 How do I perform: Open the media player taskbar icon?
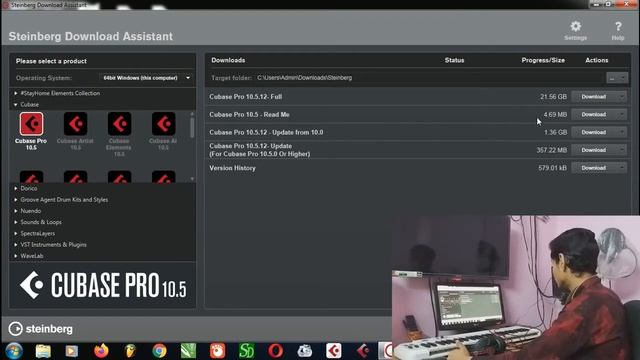point(72,351)
